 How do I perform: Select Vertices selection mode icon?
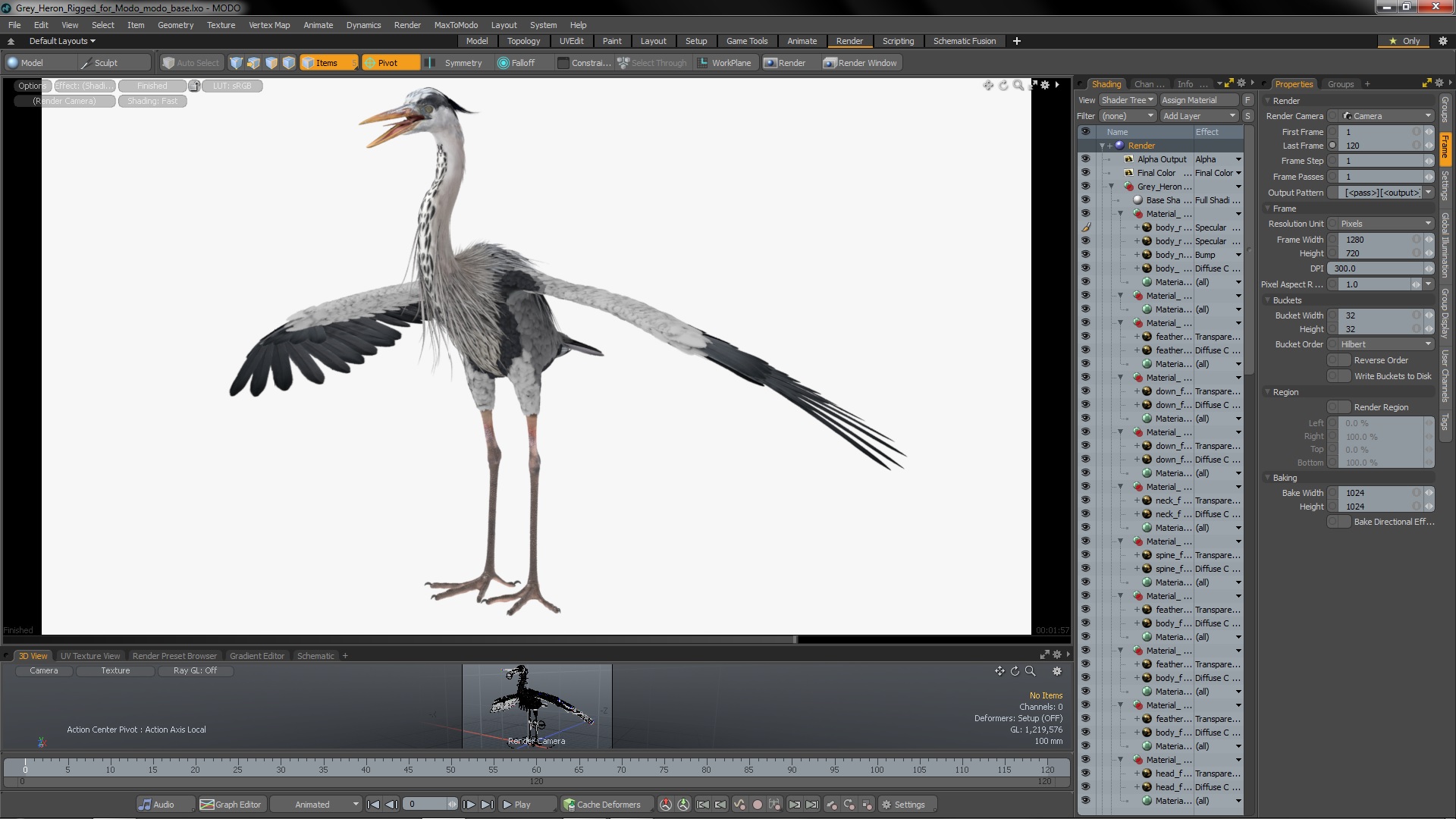pyautogui.click(x=236, y=63)
